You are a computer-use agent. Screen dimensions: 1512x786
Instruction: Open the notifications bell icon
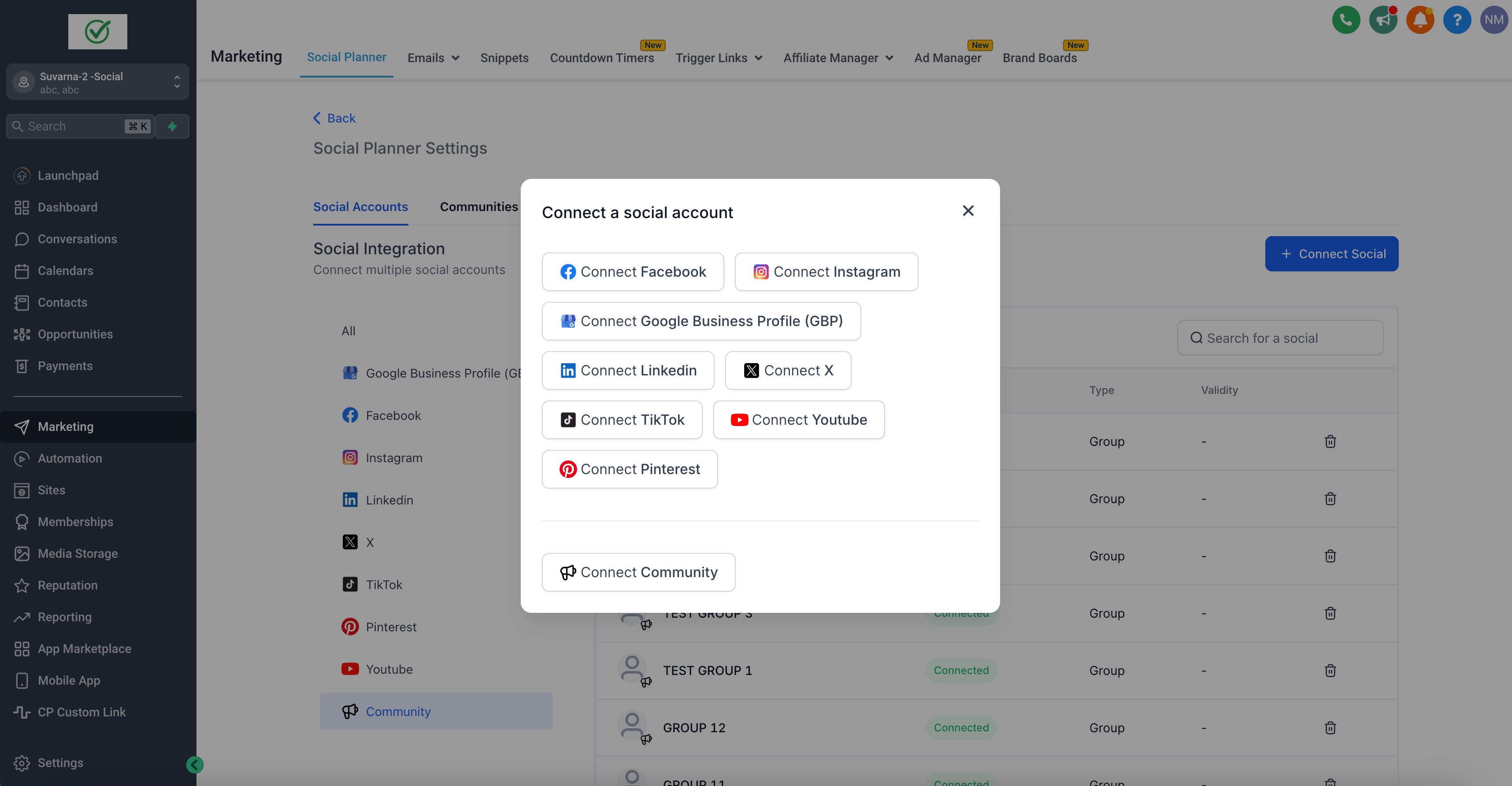1420,20
